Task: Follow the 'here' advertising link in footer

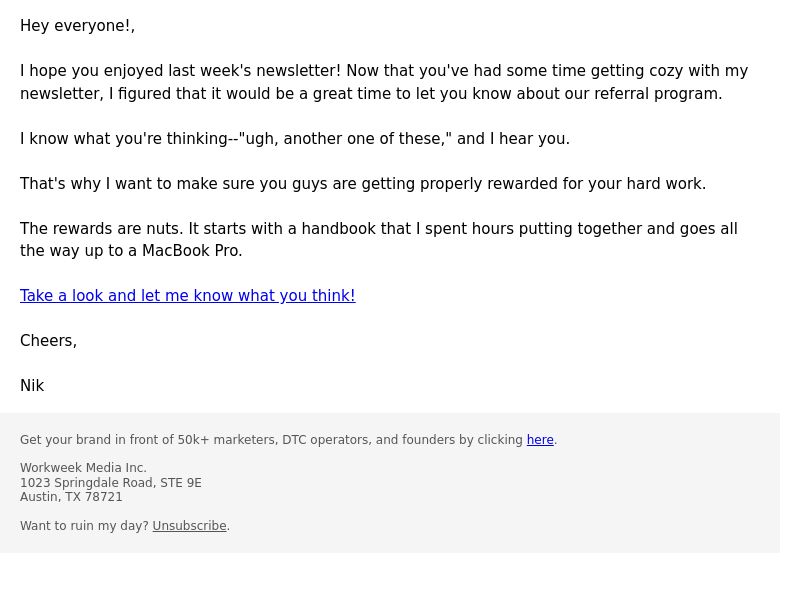Action: pos(540,439)
